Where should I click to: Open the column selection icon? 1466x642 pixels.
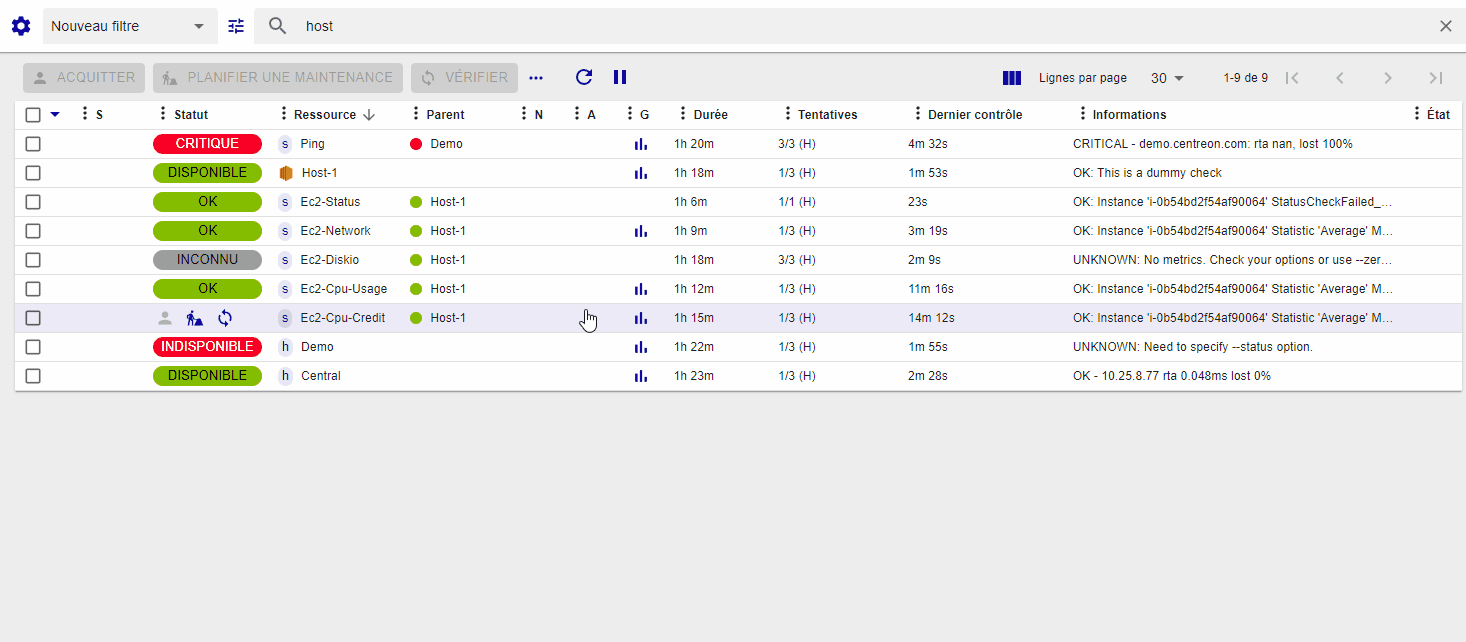pos(1011,78)
